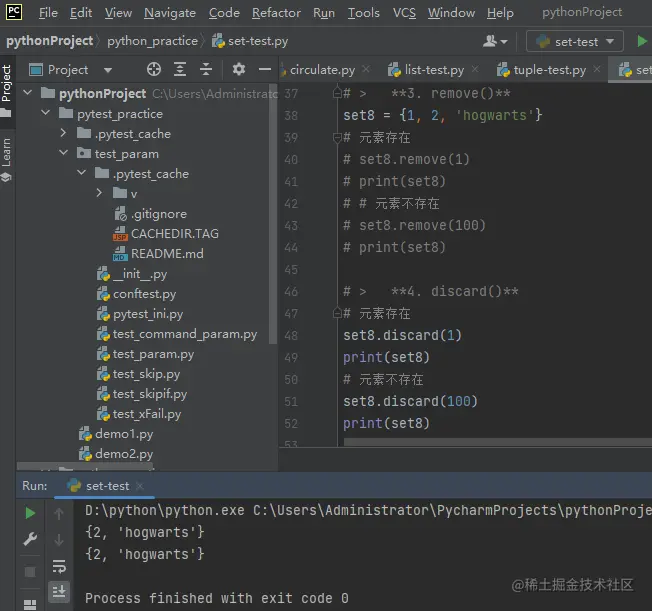Click the wrench icon in Run panel
The height and width of the screenshot is (611, 652).
pyautogui.click(x=30, y=539)
